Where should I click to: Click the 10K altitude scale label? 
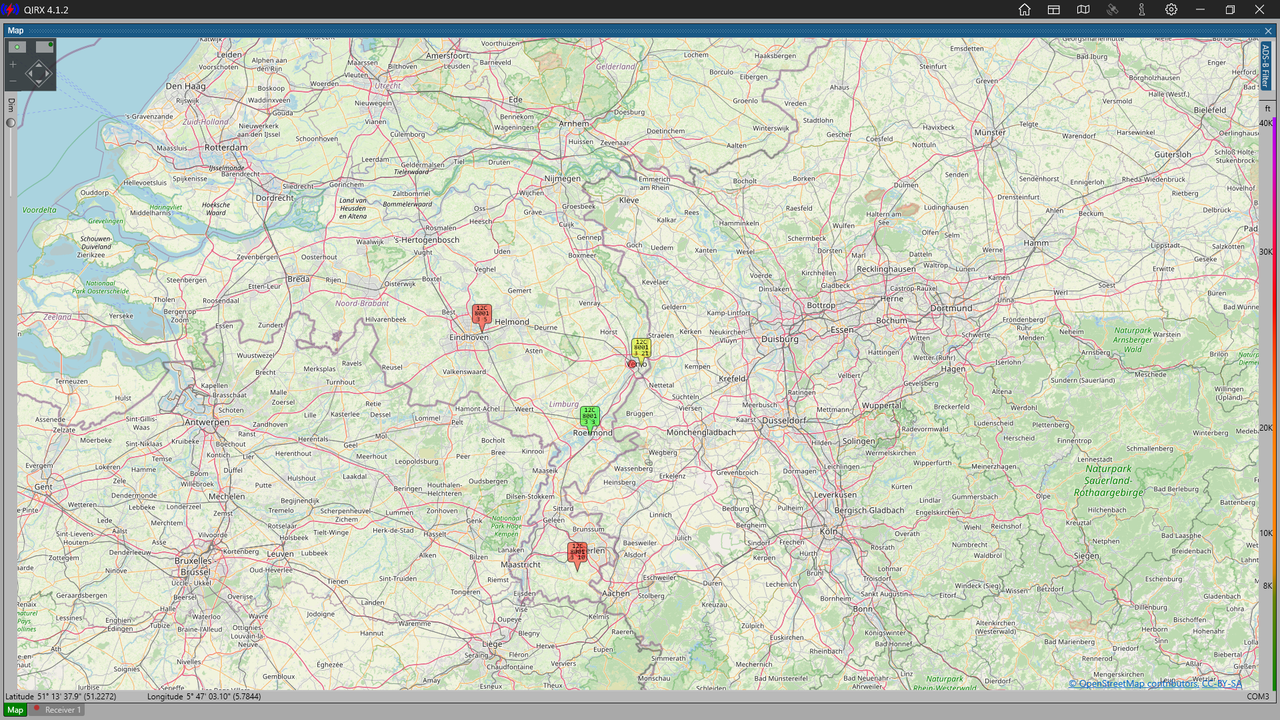tap(1266, 533)
